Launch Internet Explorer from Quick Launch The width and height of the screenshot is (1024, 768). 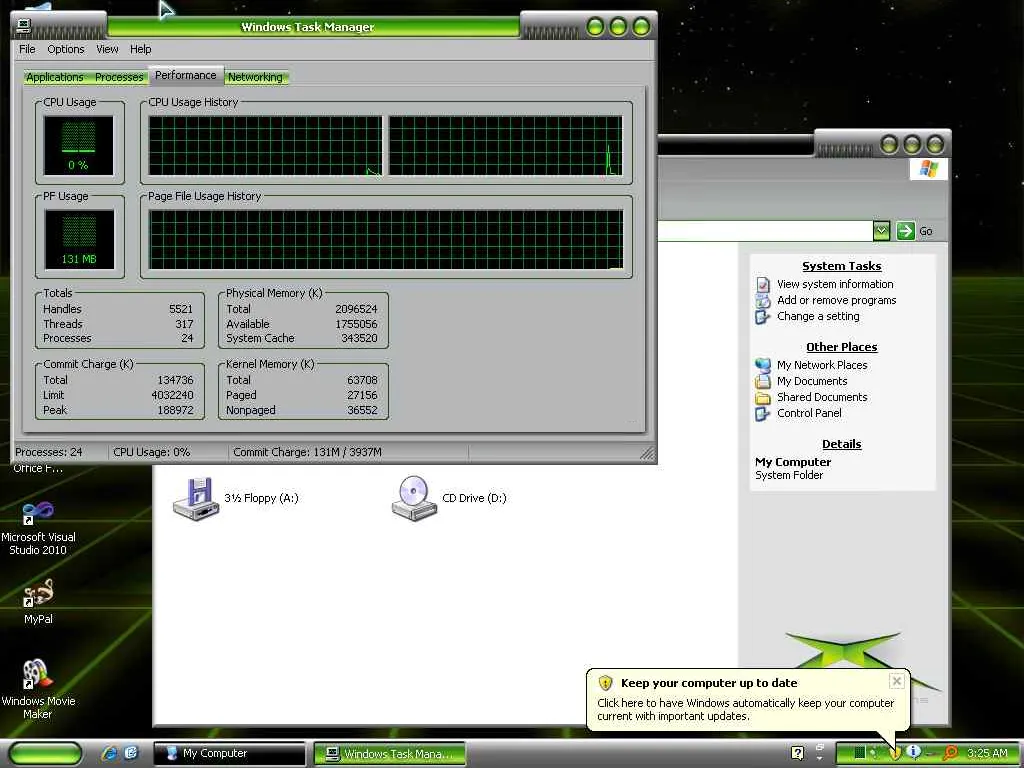[x=109, y=754]
